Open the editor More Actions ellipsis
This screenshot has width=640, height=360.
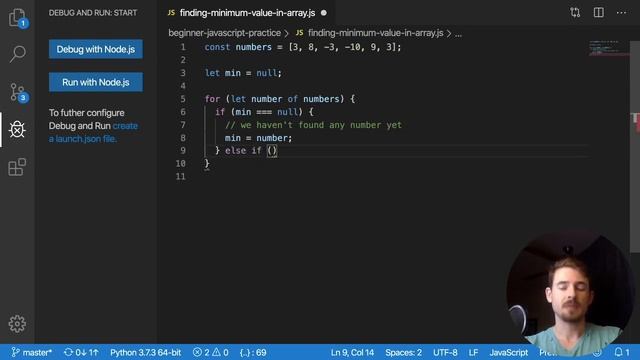621,13
